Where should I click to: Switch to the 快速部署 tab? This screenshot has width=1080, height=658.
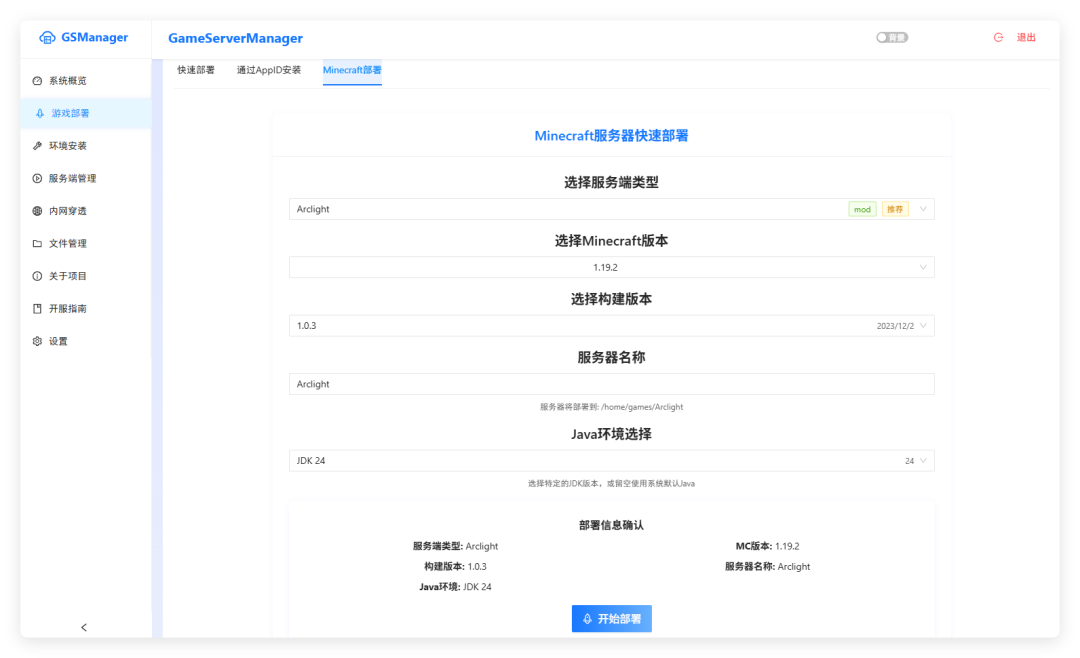tap(196, 70)
